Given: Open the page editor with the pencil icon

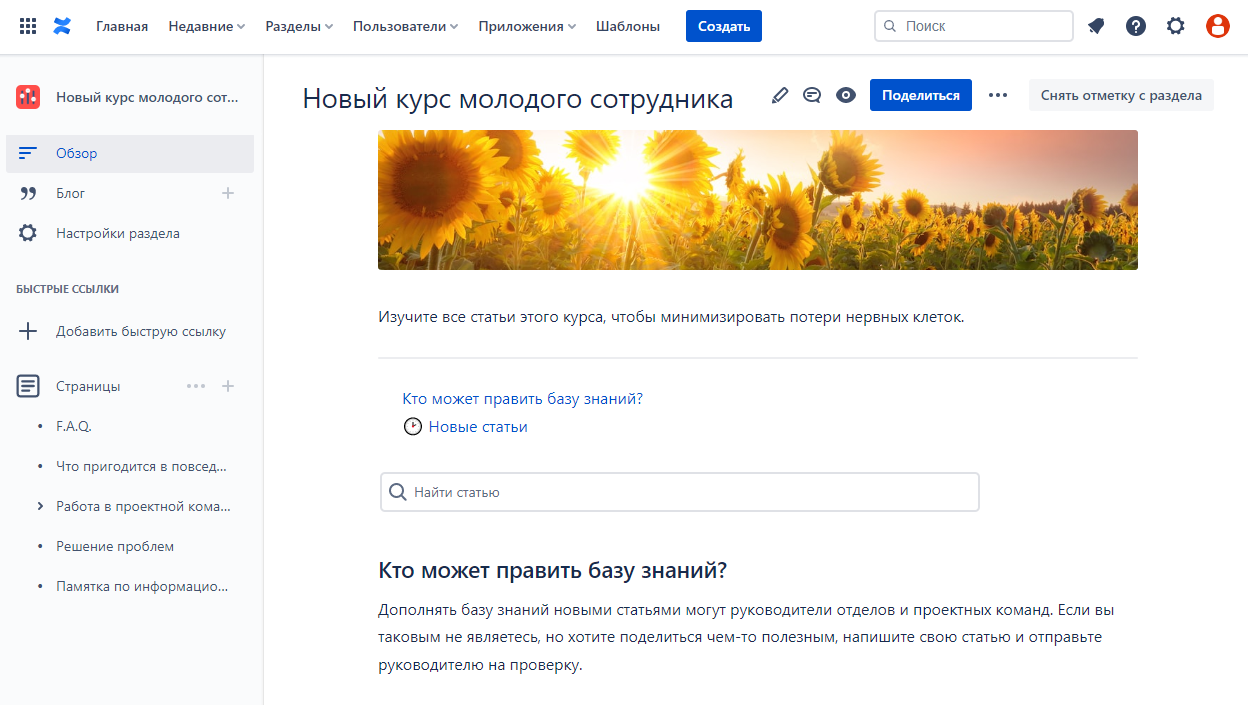Looking at the screenshot, I should (x=779, y=94).
